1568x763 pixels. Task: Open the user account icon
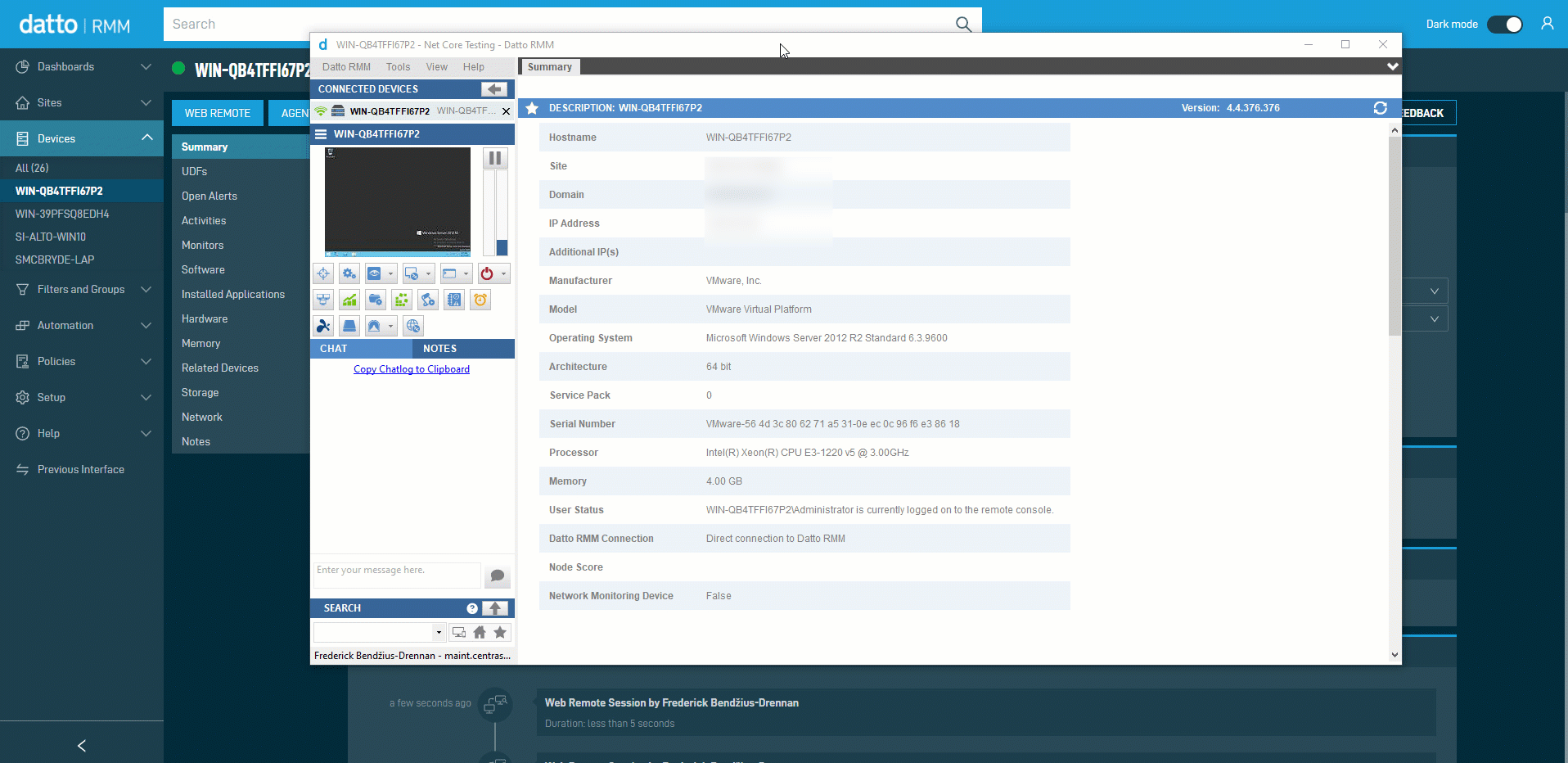pos(1548,24)
